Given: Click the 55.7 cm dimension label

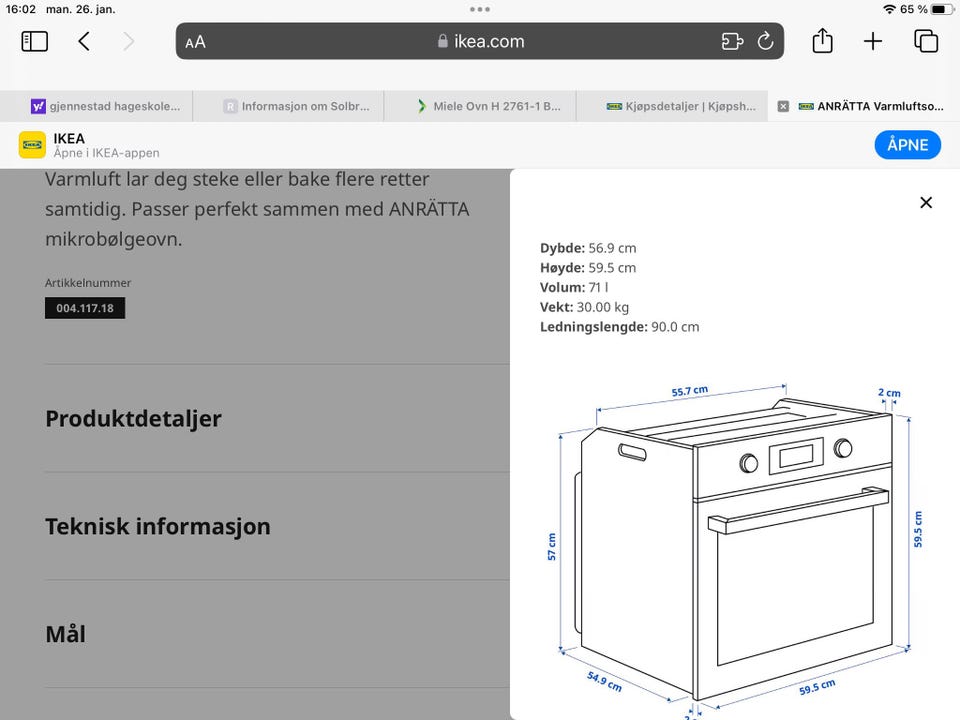Looking at the screenshot, I should 689,391.
